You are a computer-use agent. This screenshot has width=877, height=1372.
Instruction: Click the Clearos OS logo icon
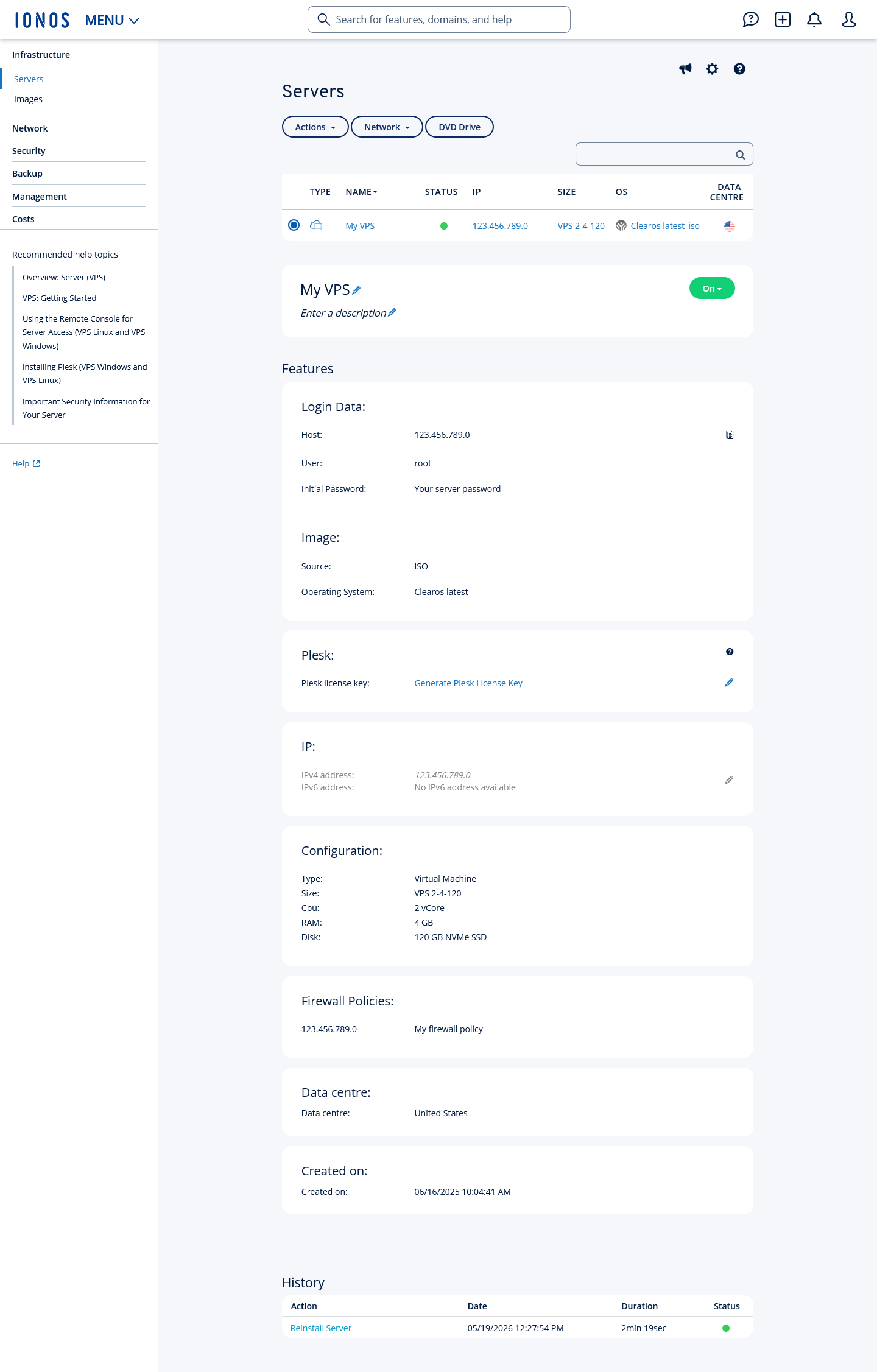(621, 226)
